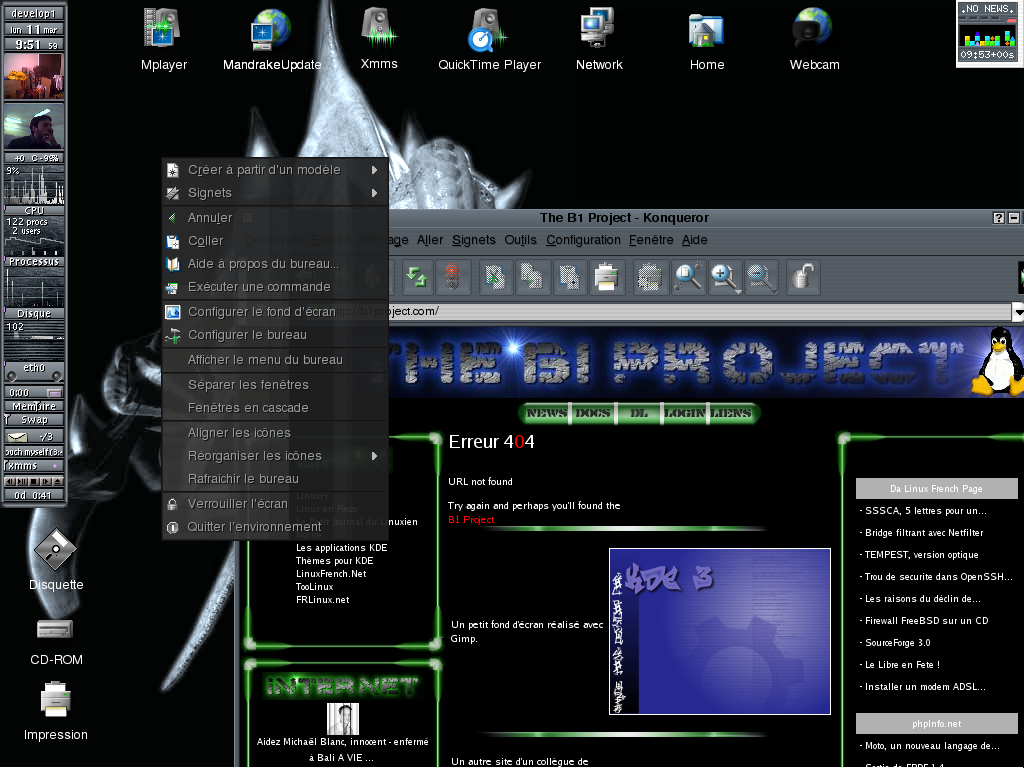Click previous track in GKrellM xmms controls

[x=10, y=481]
